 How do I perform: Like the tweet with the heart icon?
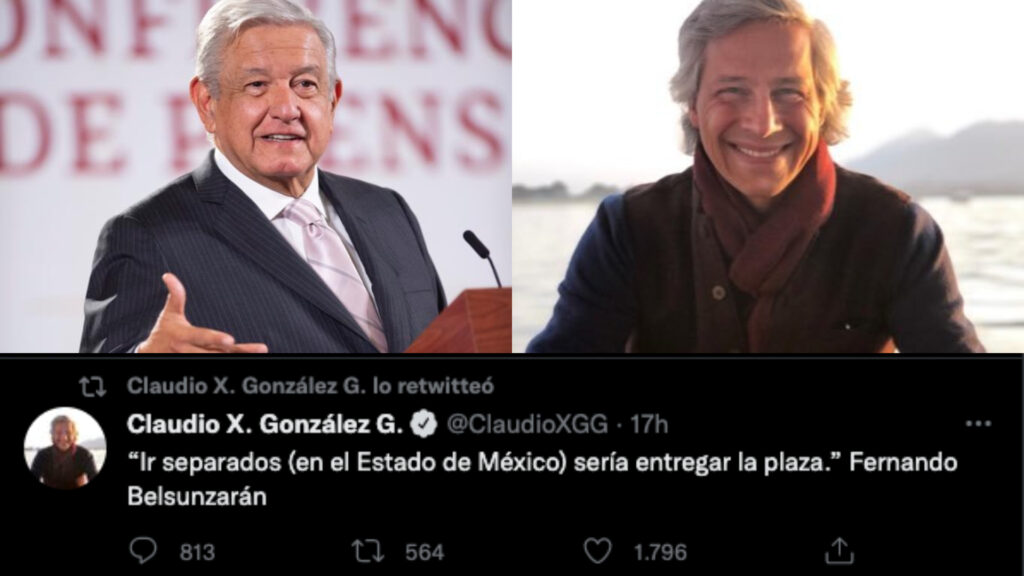(597, 551)
